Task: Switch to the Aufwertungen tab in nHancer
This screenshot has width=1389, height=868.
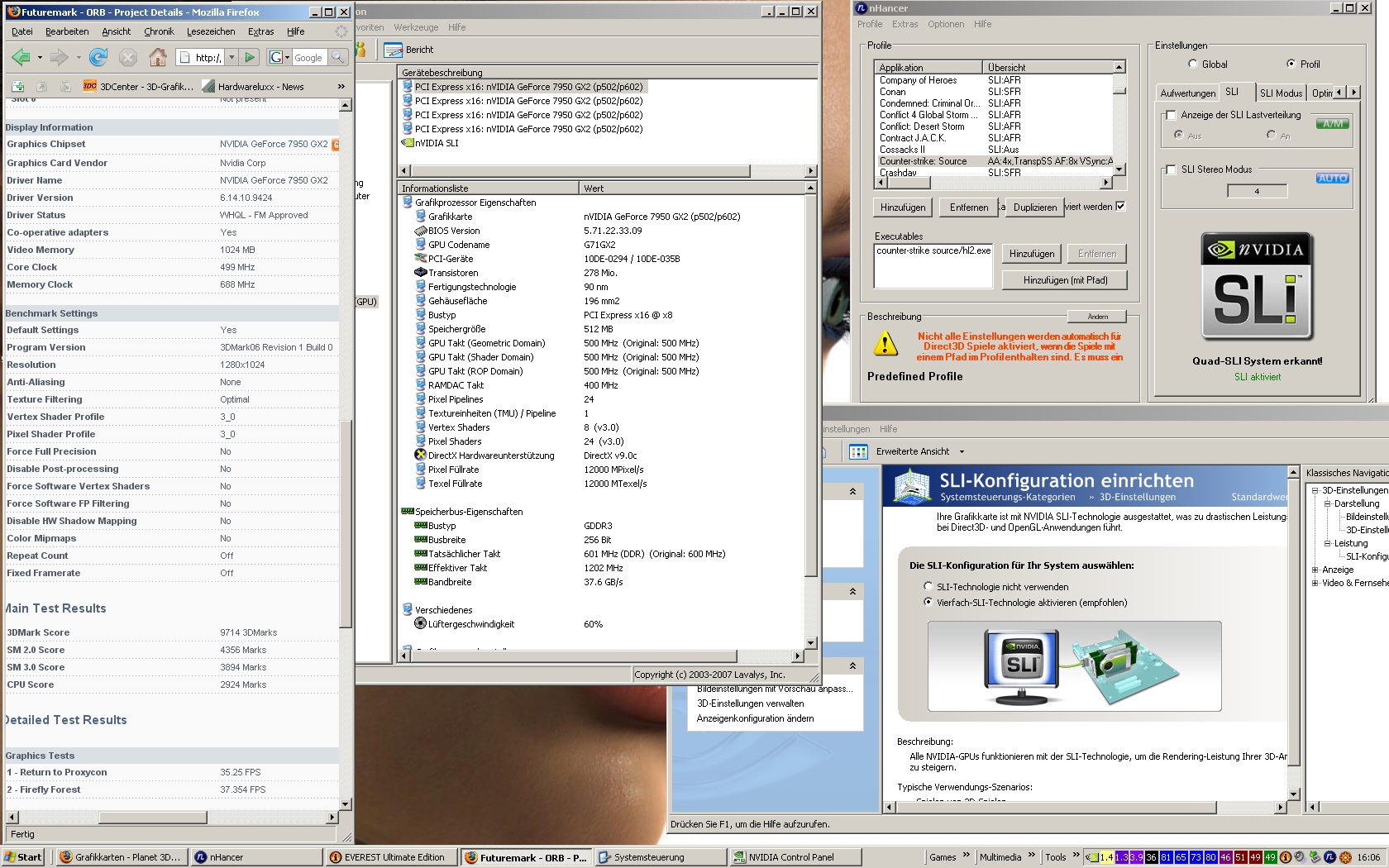Action: click(1188, 93)
